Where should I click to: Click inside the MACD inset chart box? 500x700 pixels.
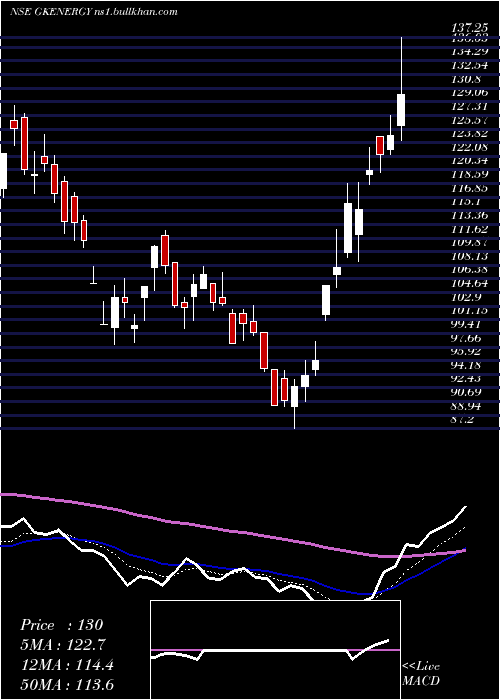click(275, 650)
